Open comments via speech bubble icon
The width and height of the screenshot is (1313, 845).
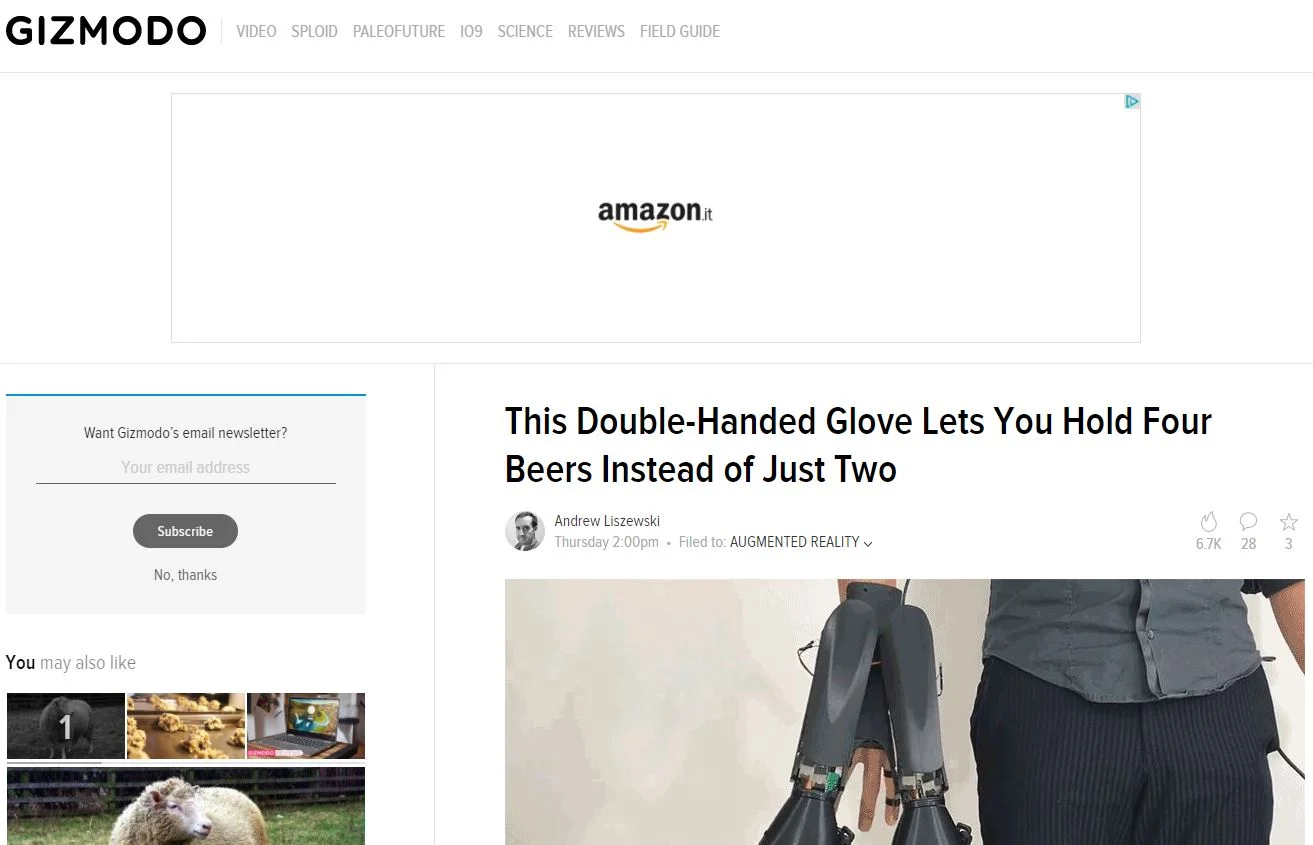(1248, 522)
